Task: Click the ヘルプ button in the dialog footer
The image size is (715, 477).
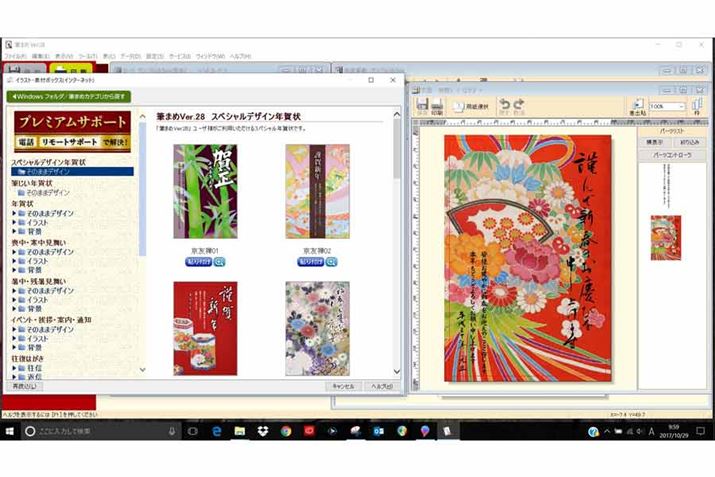Action: coord(381,386)
